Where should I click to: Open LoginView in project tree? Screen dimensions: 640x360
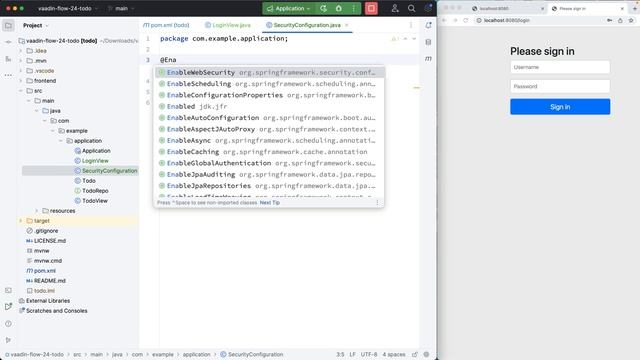click(95, 161)
